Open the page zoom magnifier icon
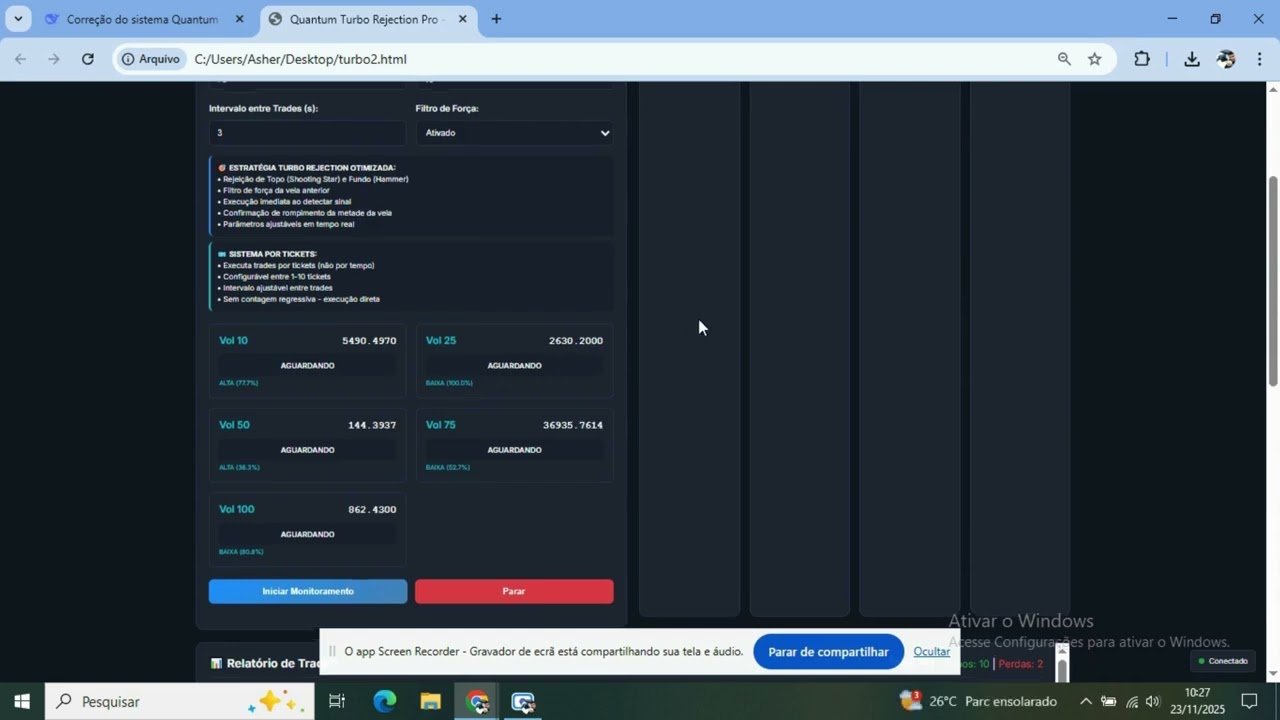Image resolution: width=1280 pixels, height=720 pixels. click(x=1064, y=59)
